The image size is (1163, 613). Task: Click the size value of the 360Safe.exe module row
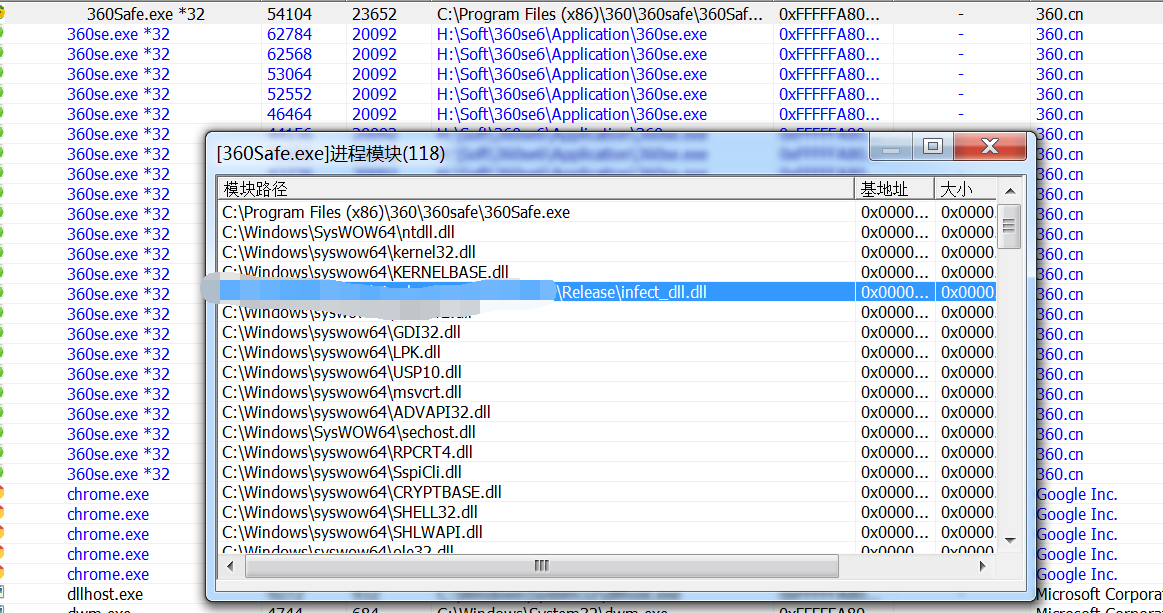pos(967,212)
